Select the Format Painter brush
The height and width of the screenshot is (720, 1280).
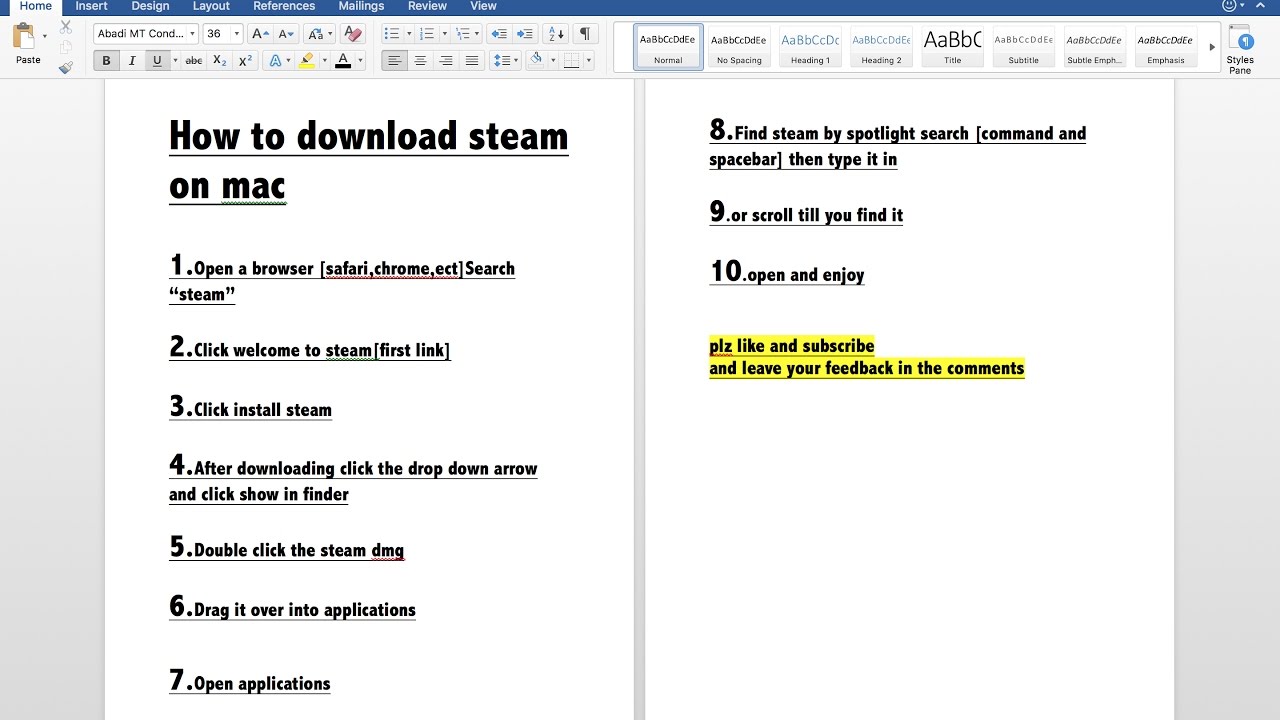(x=66, y=68)
